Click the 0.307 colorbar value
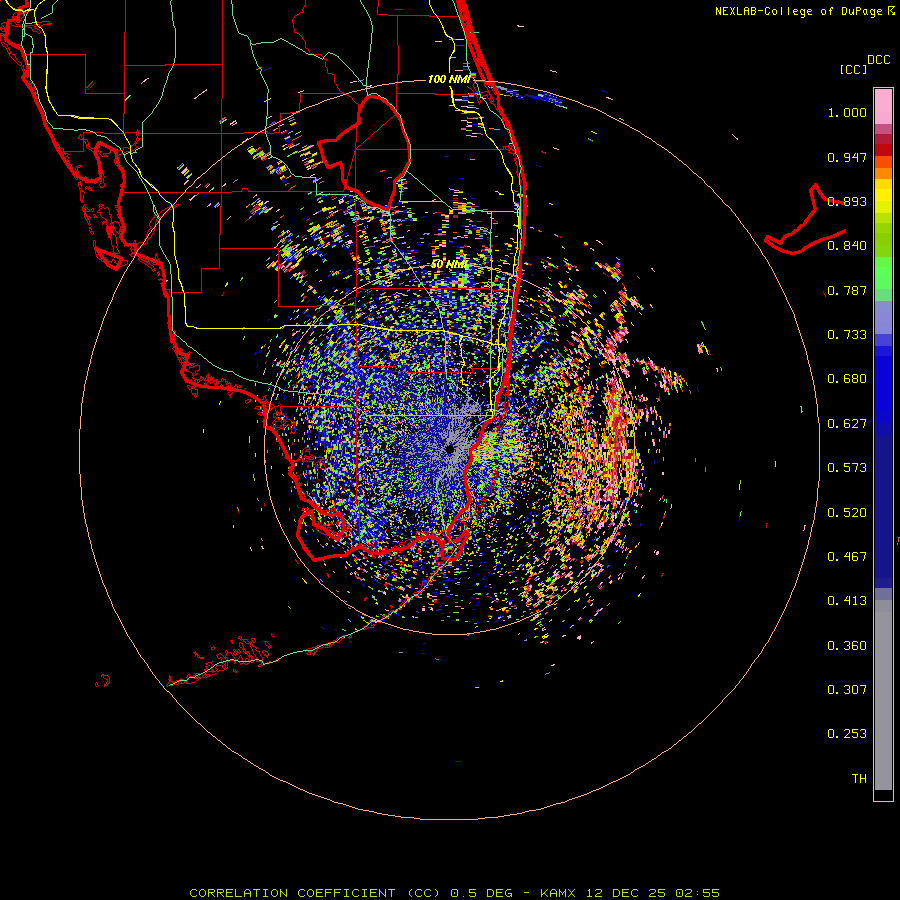Image resolution: width=900 pixels, height=900 pixels. 847,690
